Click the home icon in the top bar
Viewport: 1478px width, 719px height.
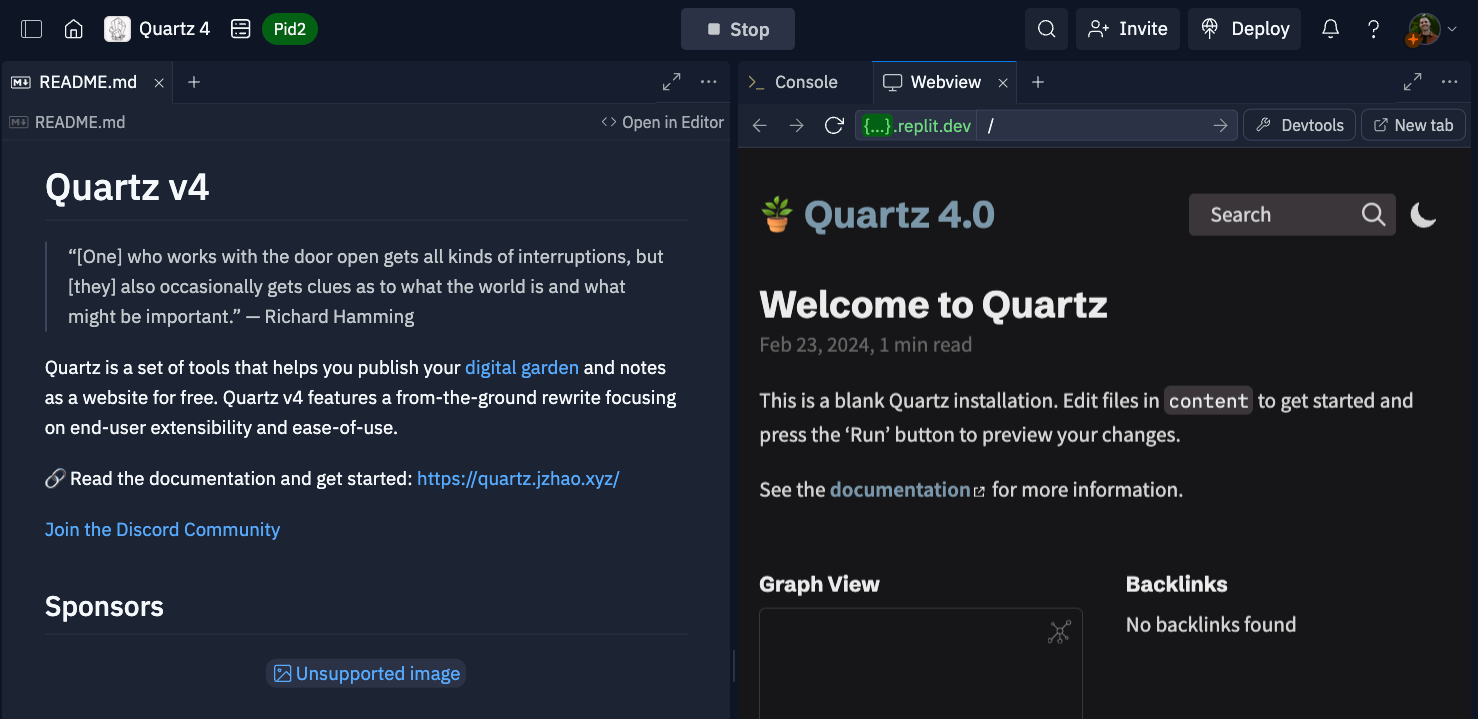point(73,28)
